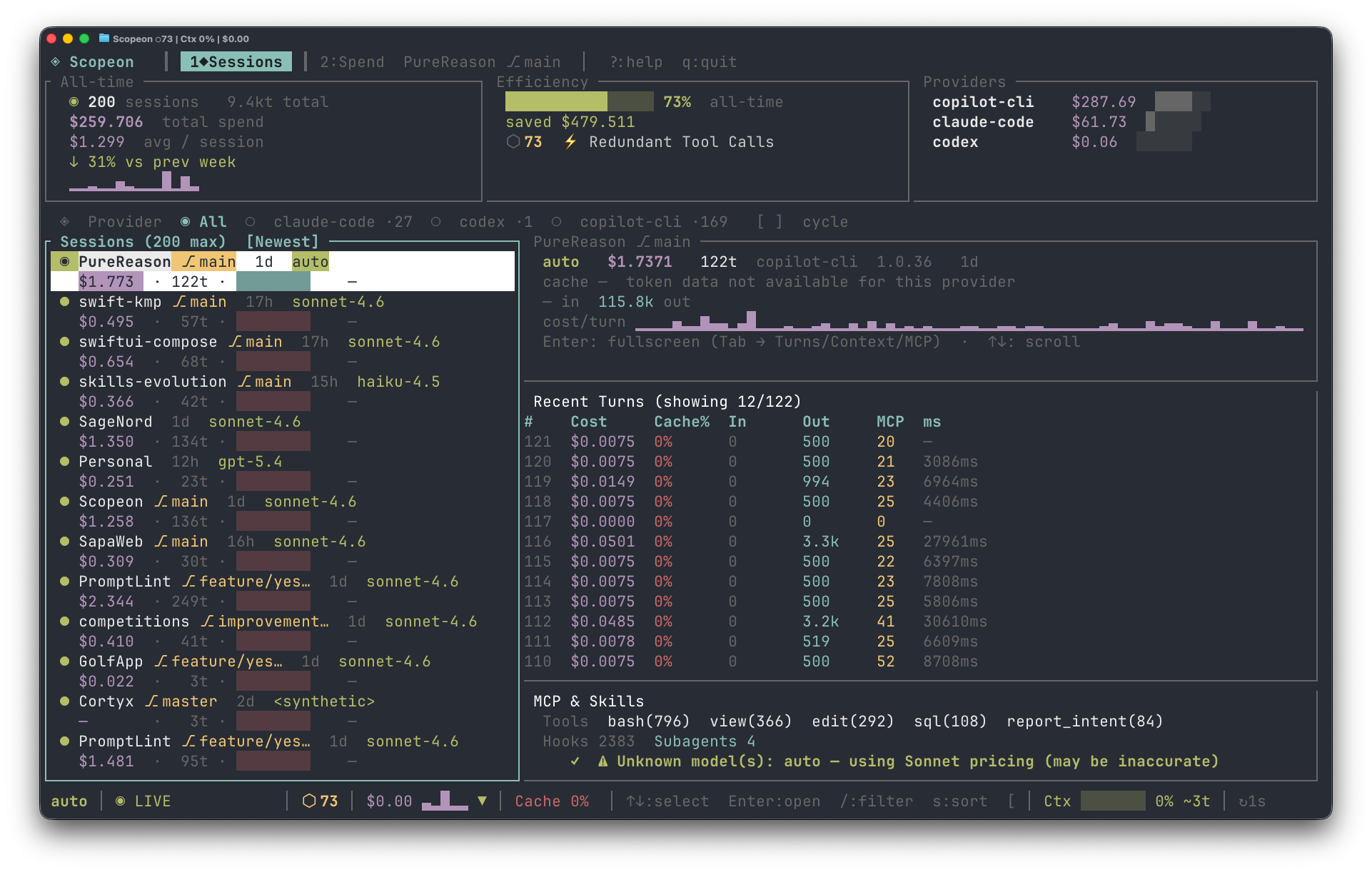Screen dimensions: 1372x872
Task: Click the folder icon in window title
Action: pos(104,39)
